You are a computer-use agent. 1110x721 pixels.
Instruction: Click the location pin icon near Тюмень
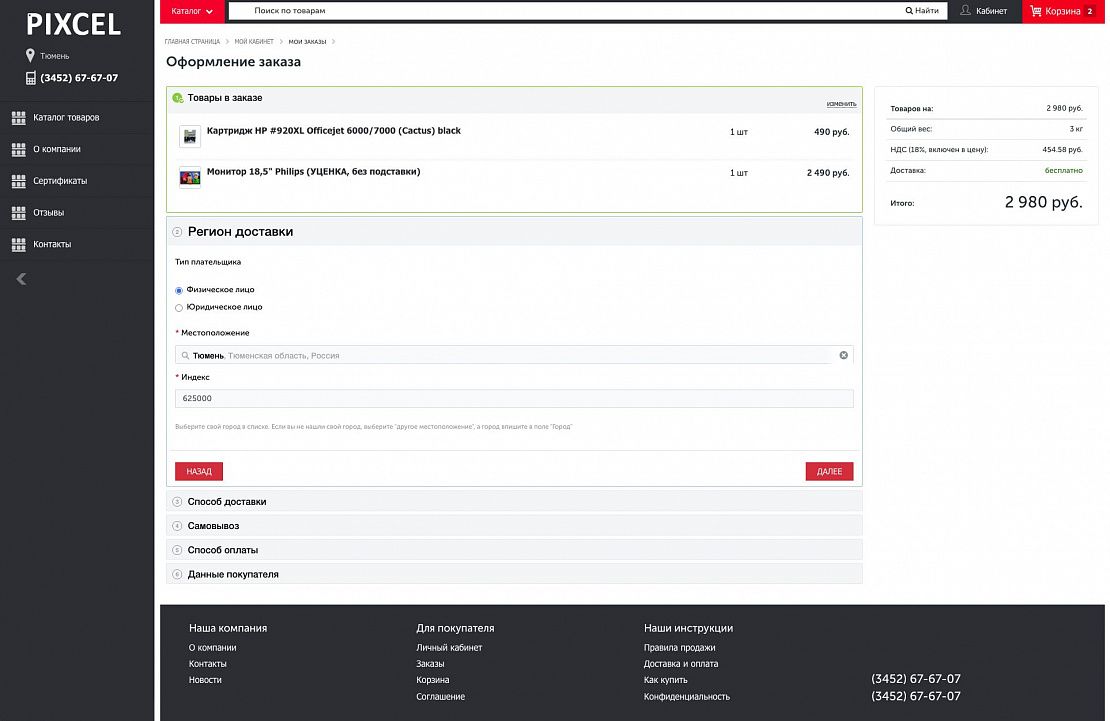click(30, 56)
